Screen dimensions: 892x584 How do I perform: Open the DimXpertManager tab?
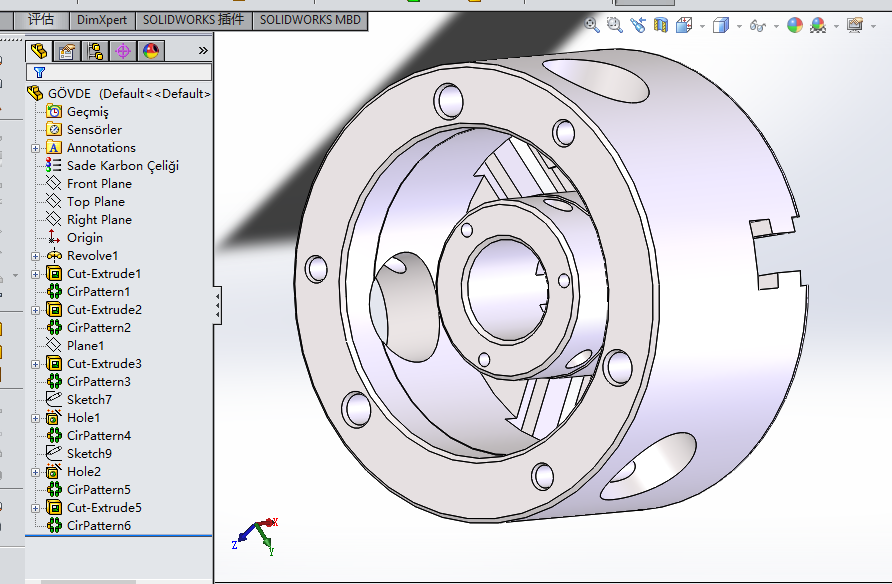point(123,51)
